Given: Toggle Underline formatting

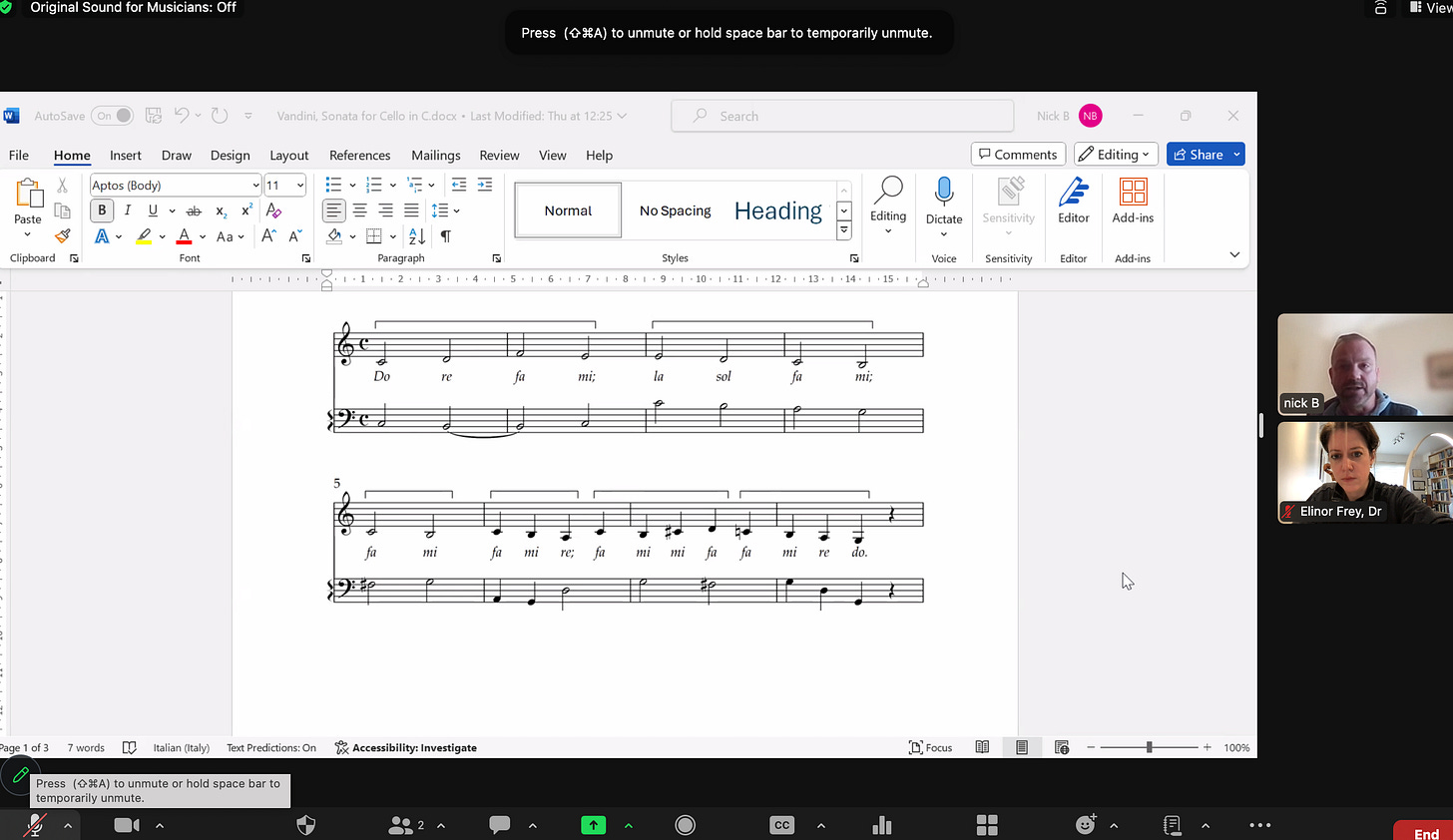Looking at the screenshot, I should [153, 210].
